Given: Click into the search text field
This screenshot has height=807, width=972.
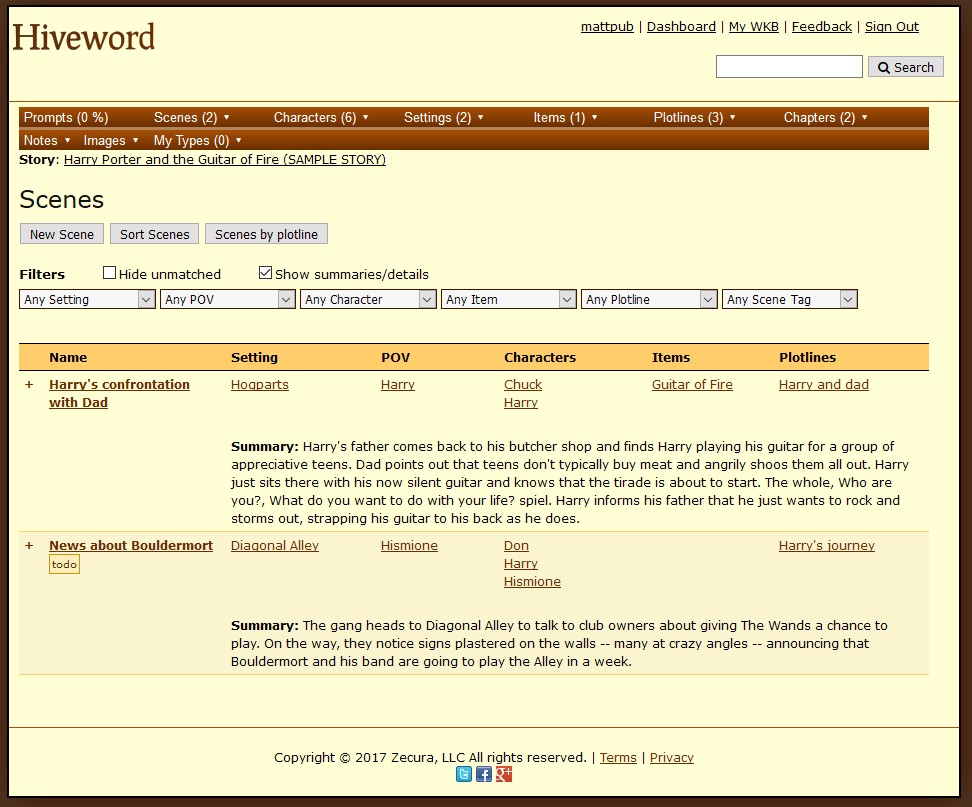Looking at the screenshot, I should 789,67.
